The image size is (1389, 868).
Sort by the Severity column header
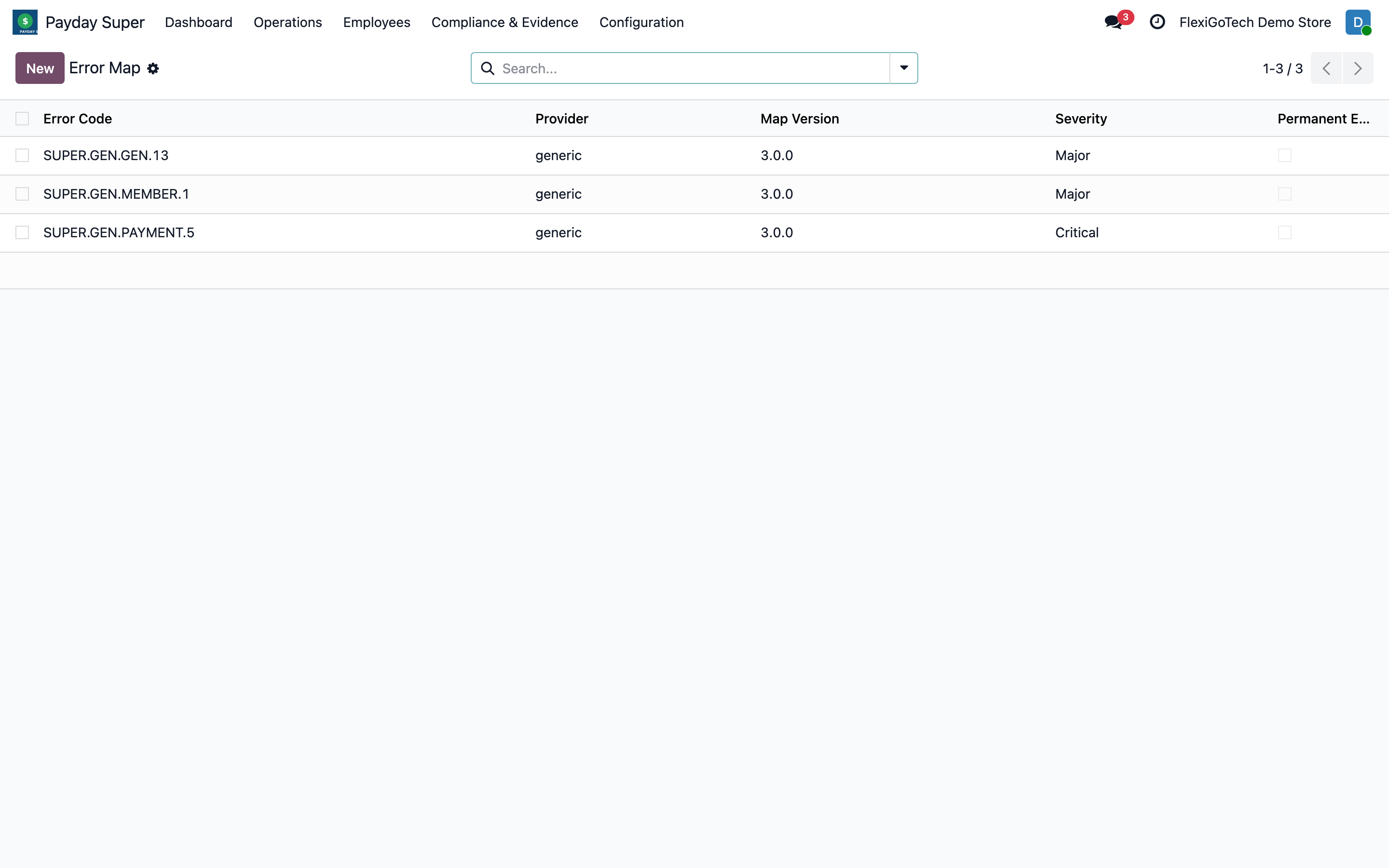(x=1081, y=119)
